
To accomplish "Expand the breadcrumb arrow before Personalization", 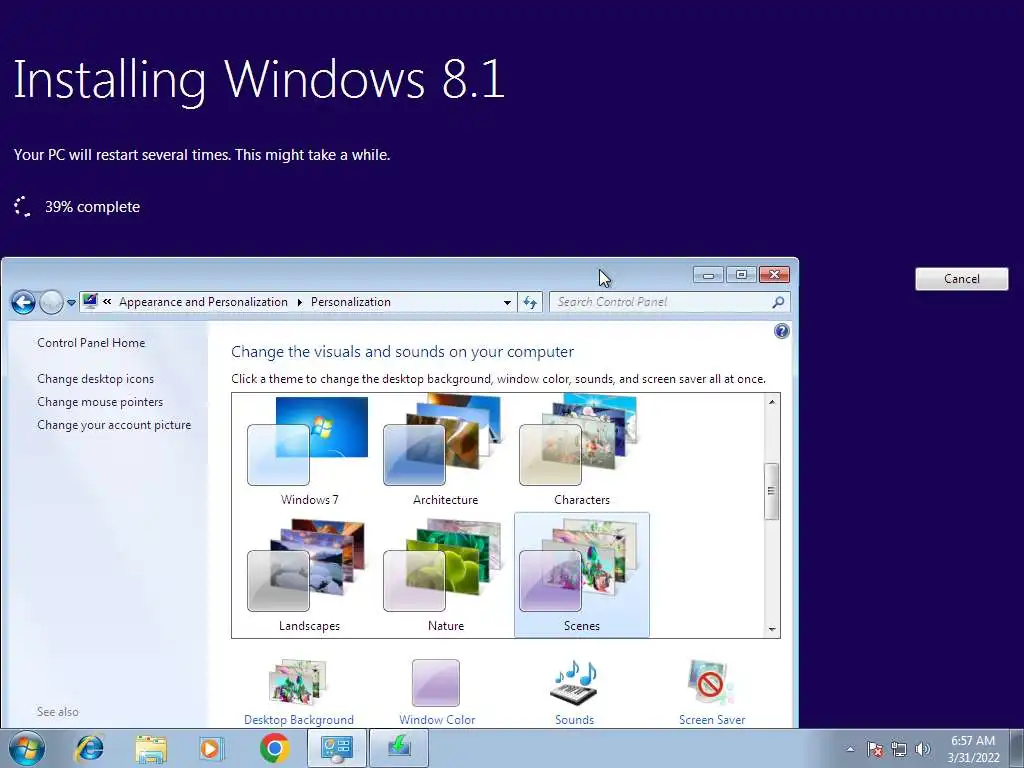I will click(x=300, y=302).
